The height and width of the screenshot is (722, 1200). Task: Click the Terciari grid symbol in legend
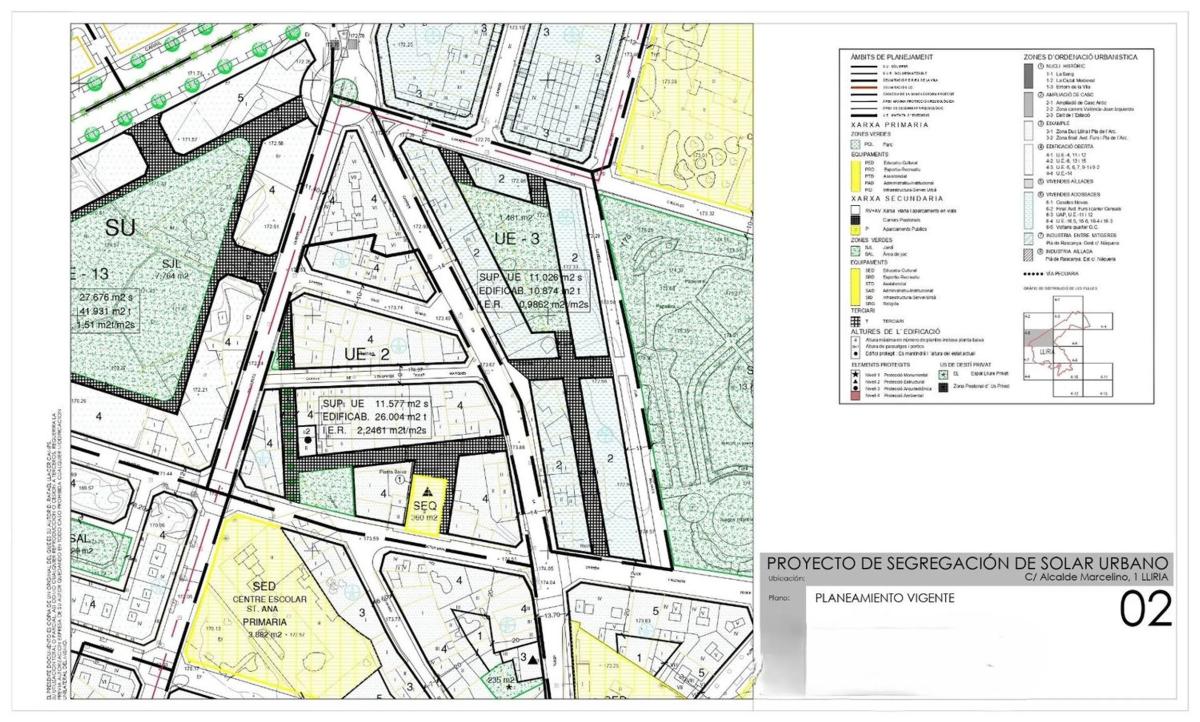tap(857, 321)
